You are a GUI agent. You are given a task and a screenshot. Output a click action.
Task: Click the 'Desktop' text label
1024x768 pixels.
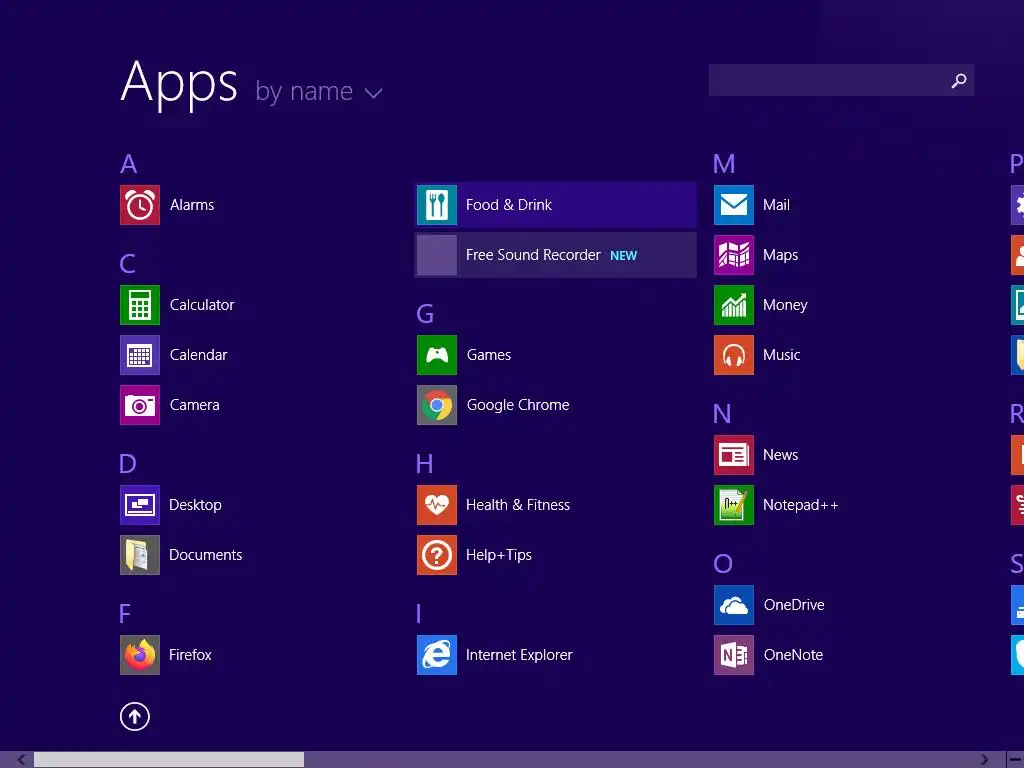[x=195, y=505]
